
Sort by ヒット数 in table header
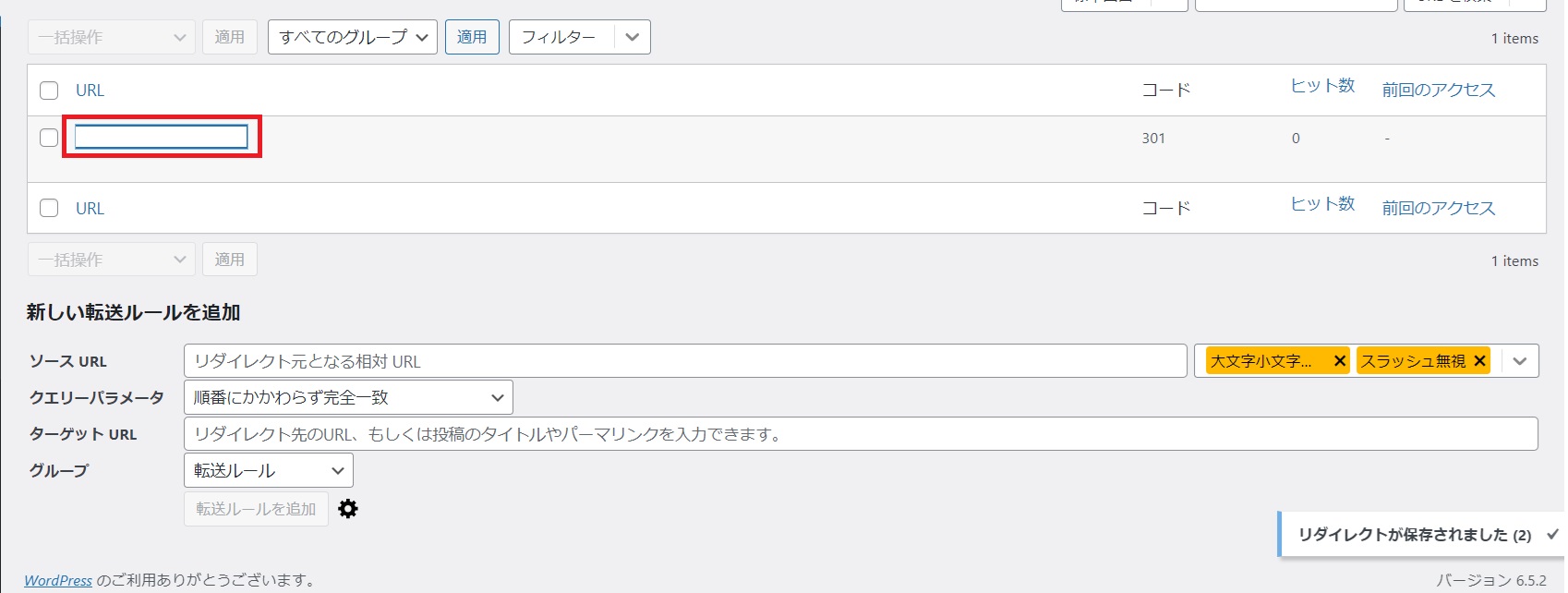pos(1322,86)
